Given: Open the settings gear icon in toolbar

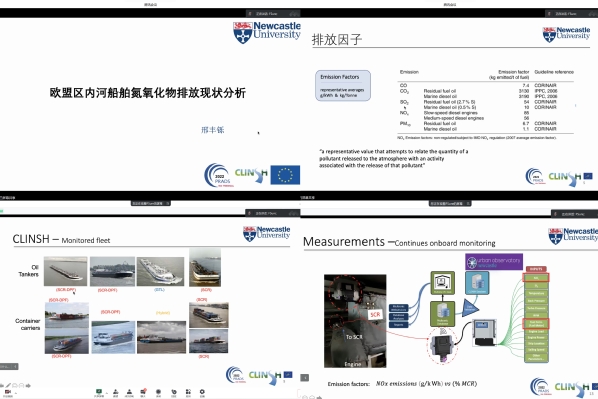Looking at the screenshot, I should [202, 392].
